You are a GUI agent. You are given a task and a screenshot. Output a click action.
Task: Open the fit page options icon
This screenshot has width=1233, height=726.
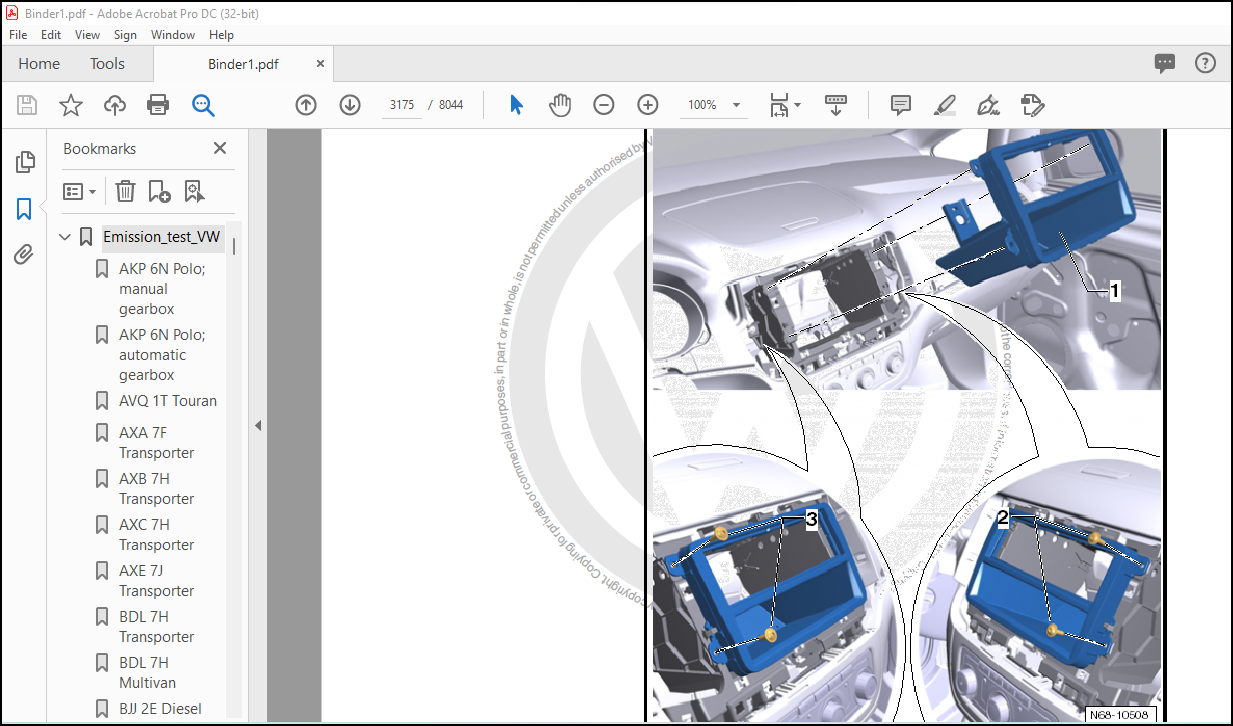click(785, 105)
